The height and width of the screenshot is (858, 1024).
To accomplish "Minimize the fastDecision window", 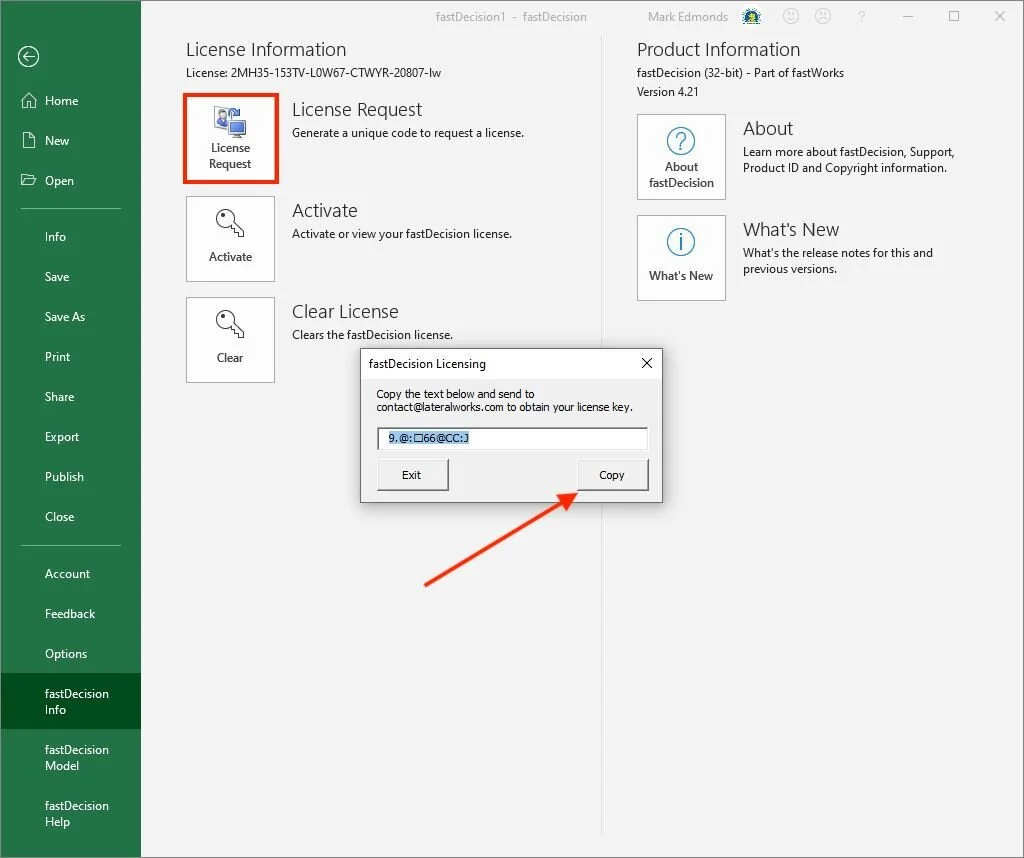I will [908, 16].
